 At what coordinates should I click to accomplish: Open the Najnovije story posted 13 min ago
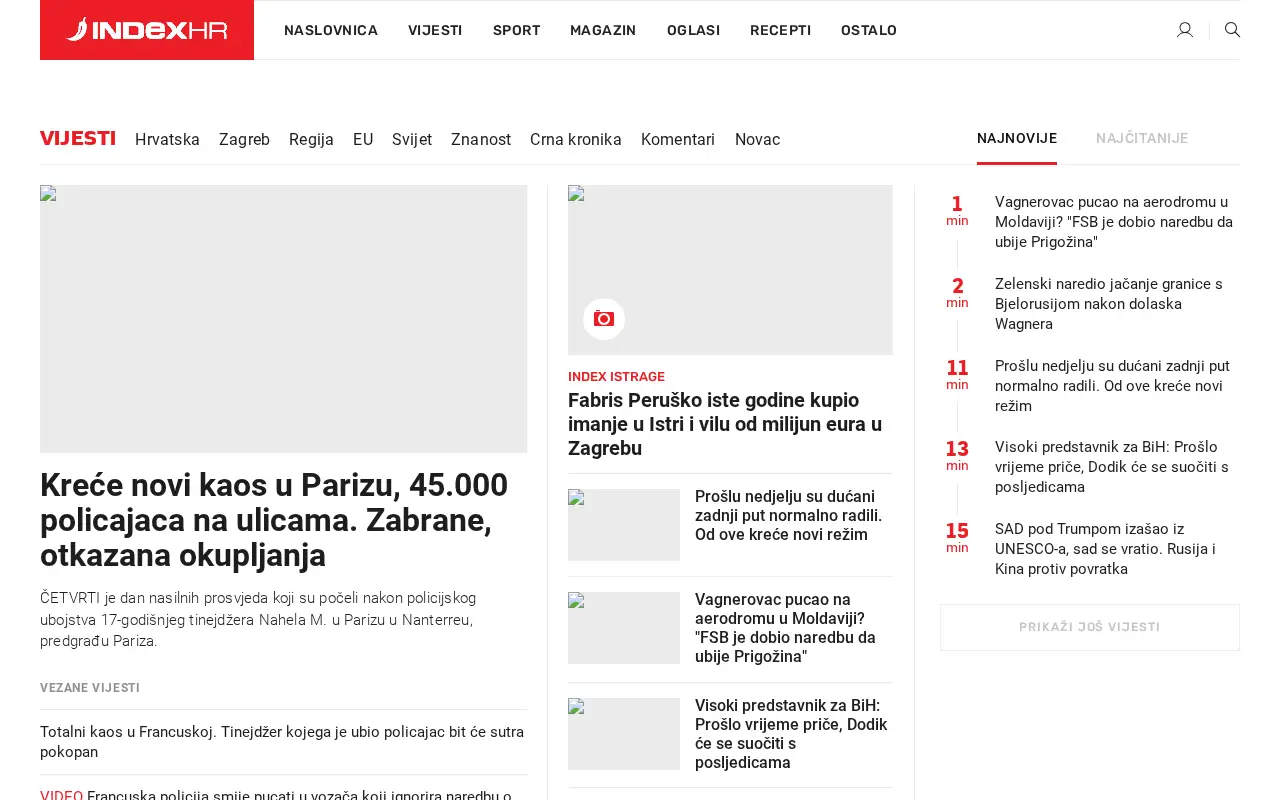point(1112,467)
